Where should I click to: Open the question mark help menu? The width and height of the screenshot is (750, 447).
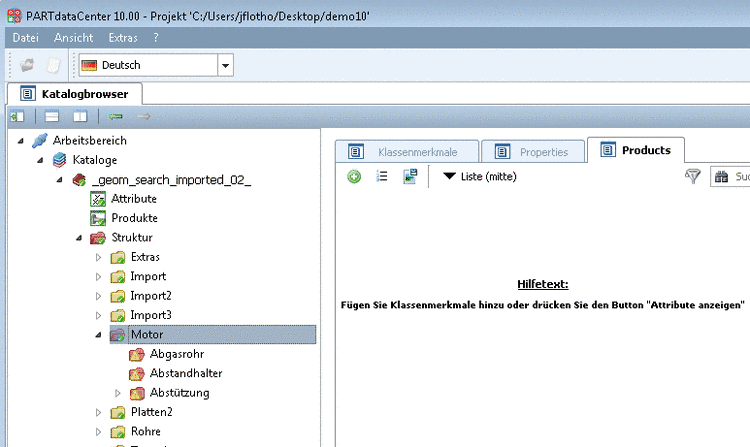[x=155, y=38]
